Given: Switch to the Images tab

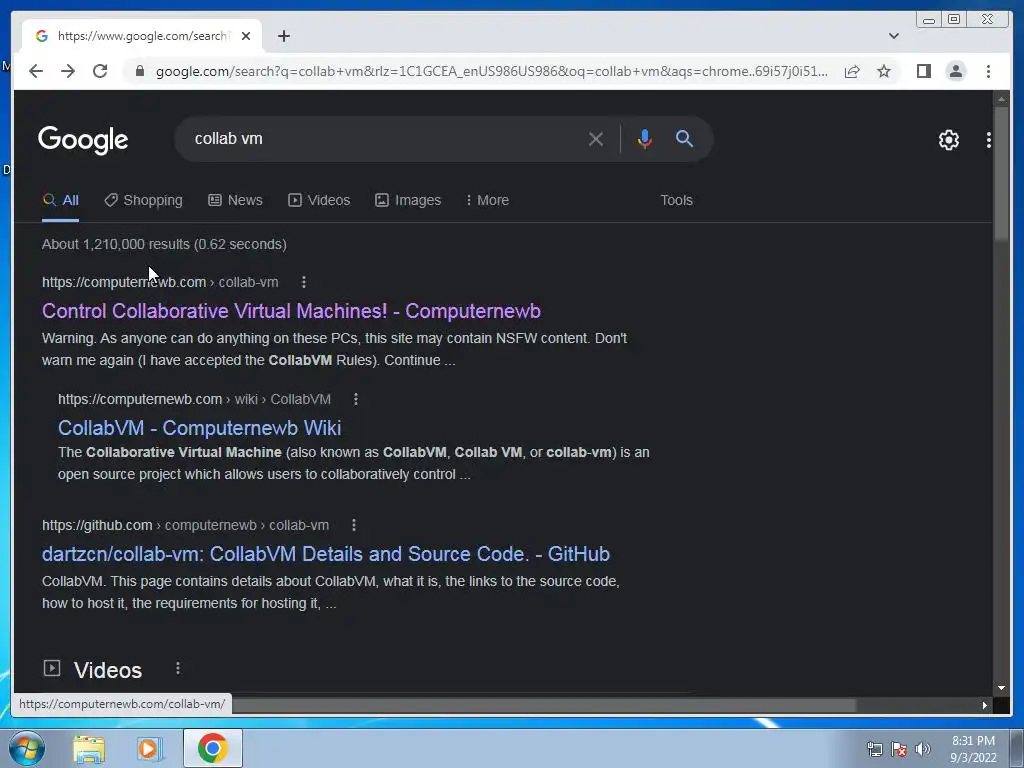Looking at the screenshot, I should tap(408, 200).
